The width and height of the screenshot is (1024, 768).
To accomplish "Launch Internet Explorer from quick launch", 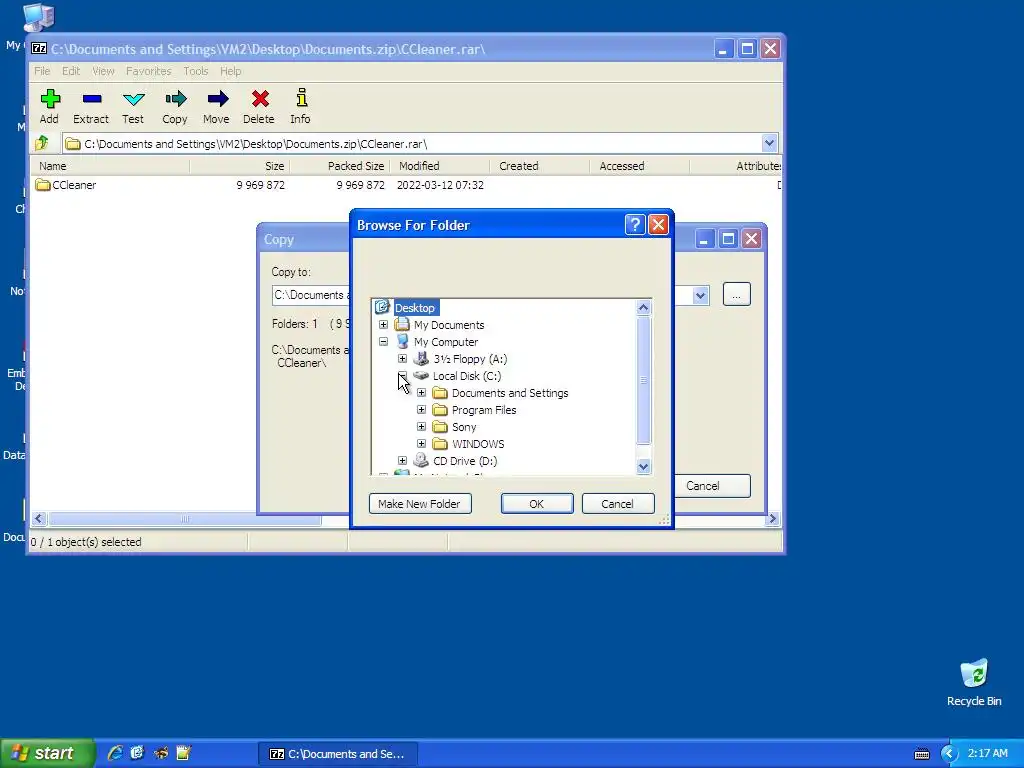I will [x=116, y=753].
